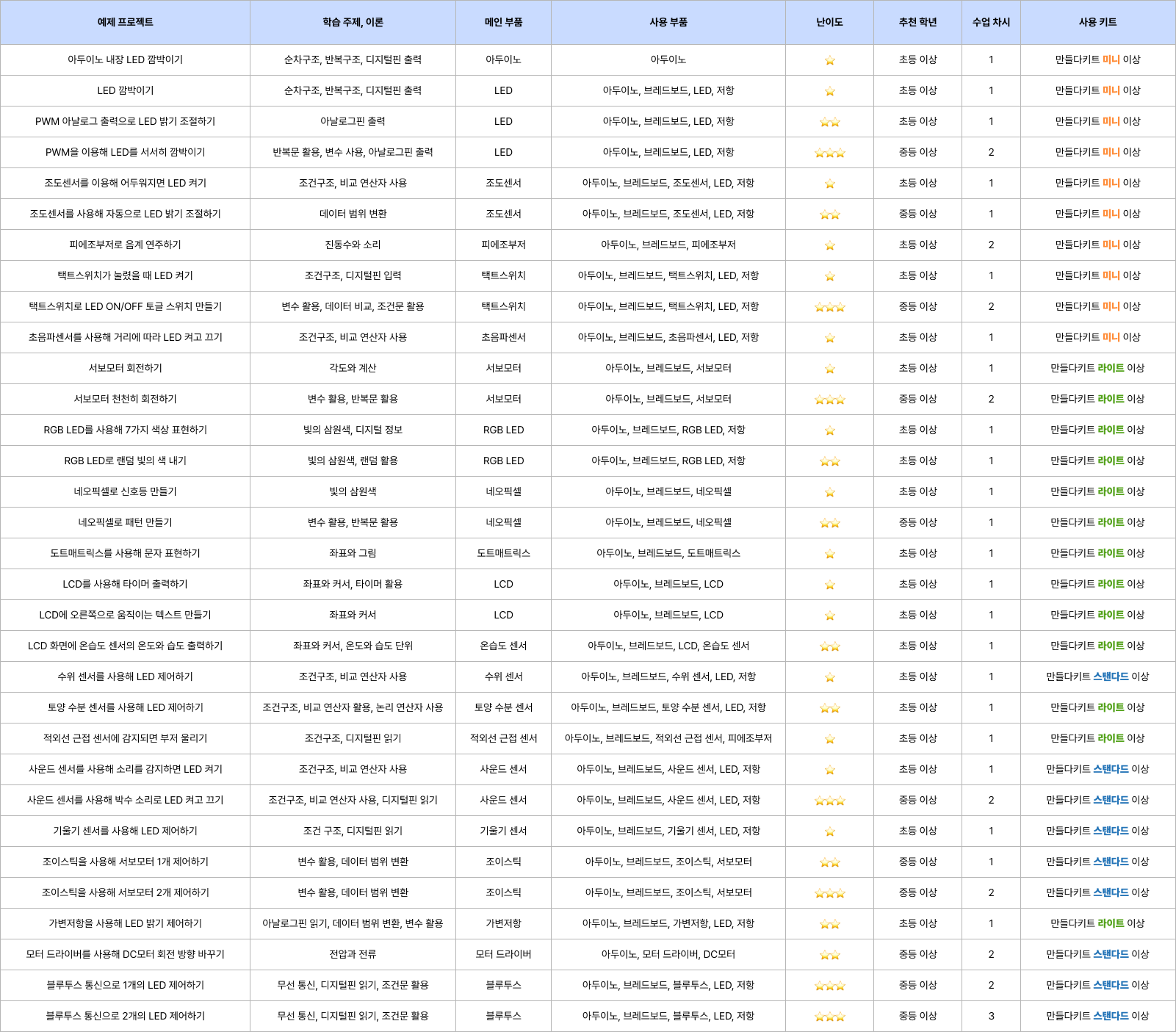
Task: Click the '사용 부품' column header
Action: click(668, 22)
